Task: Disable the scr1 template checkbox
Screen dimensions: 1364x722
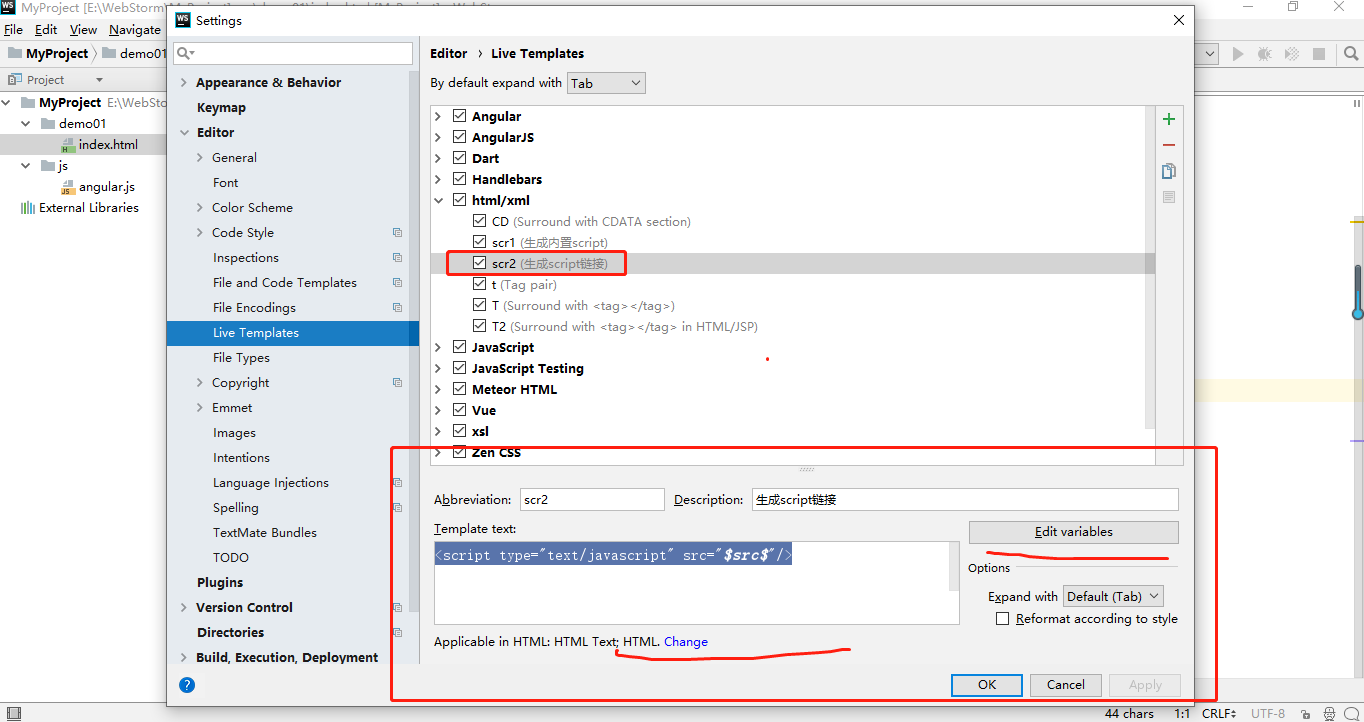Action: (x=480, y=243)
